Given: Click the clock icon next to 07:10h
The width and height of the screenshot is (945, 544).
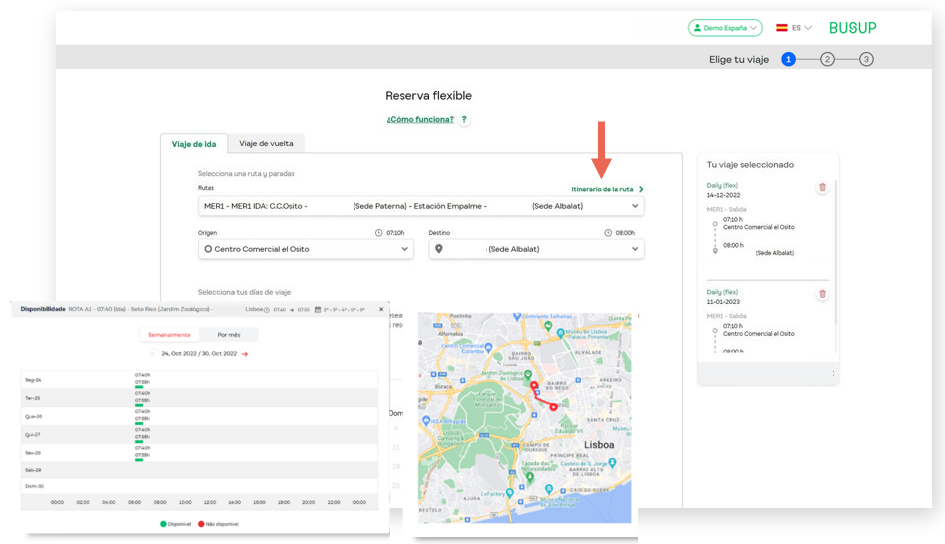Looking at the screenshot, I should [x=378, y=233].
